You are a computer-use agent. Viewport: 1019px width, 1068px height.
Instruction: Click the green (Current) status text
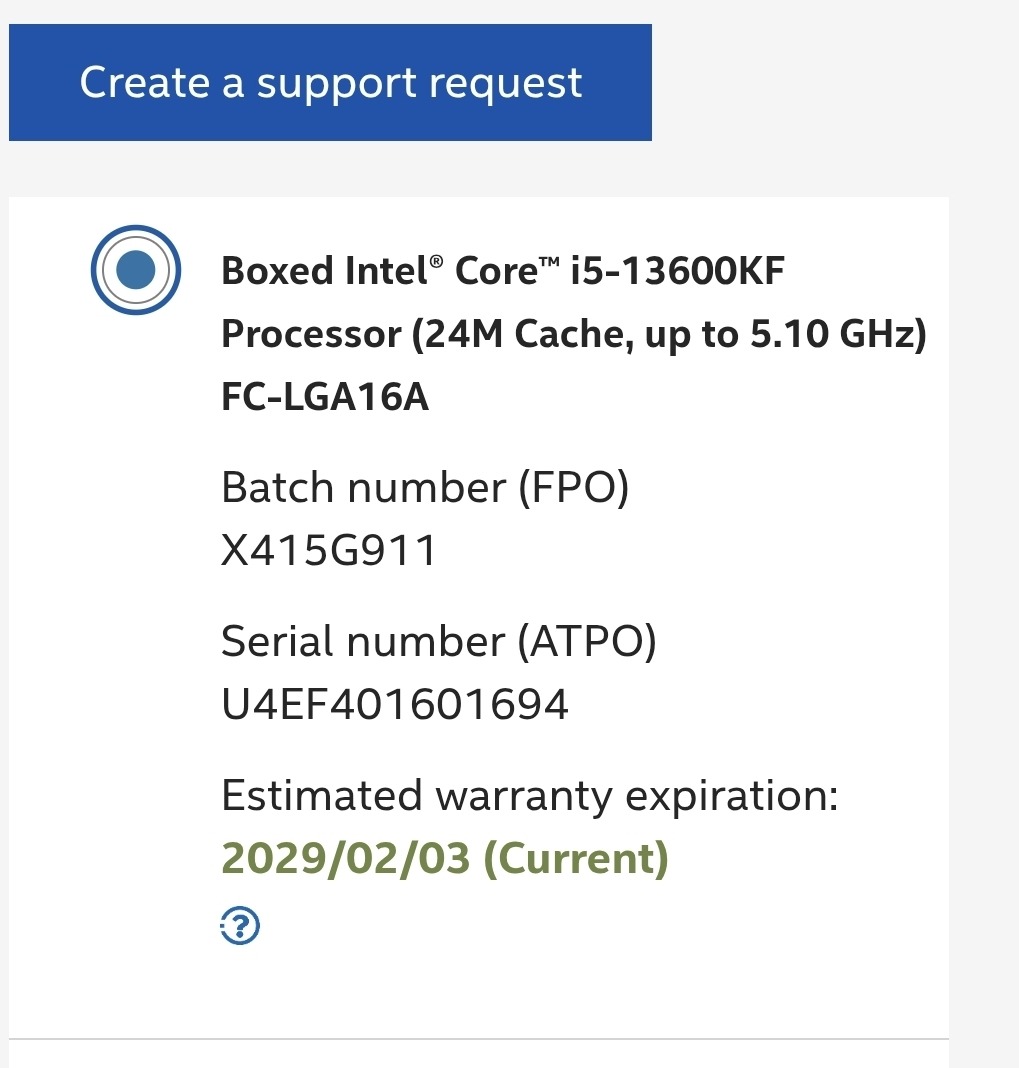576,859
